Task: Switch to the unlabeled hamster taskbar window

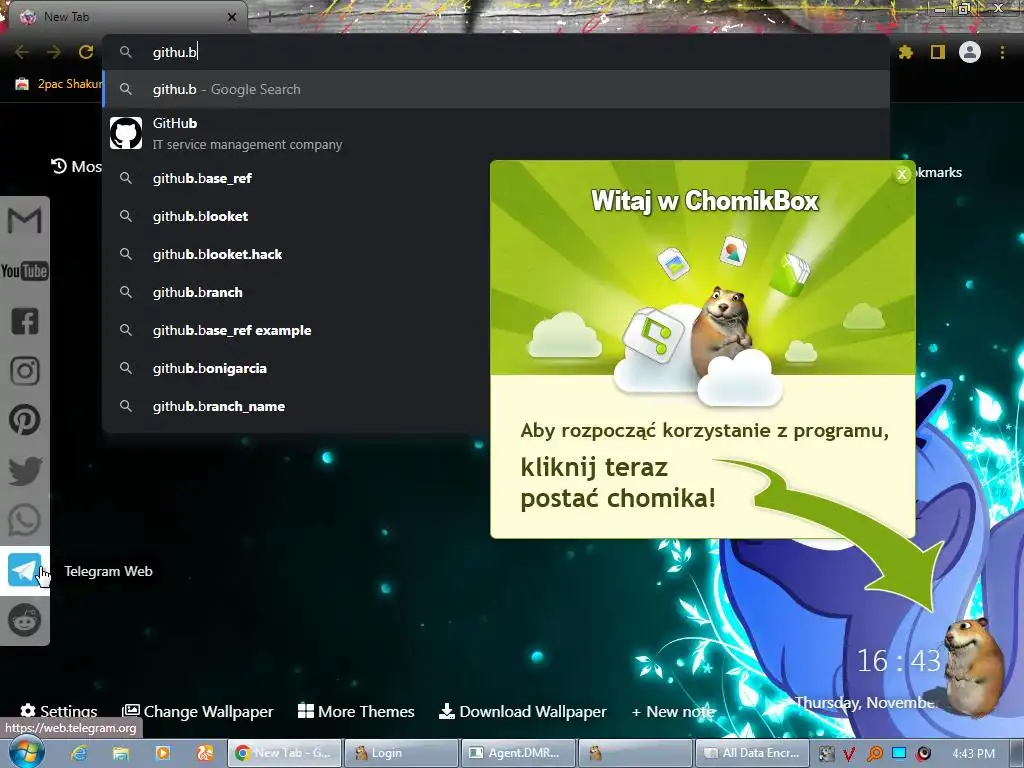Action: (x=635, y=753)
